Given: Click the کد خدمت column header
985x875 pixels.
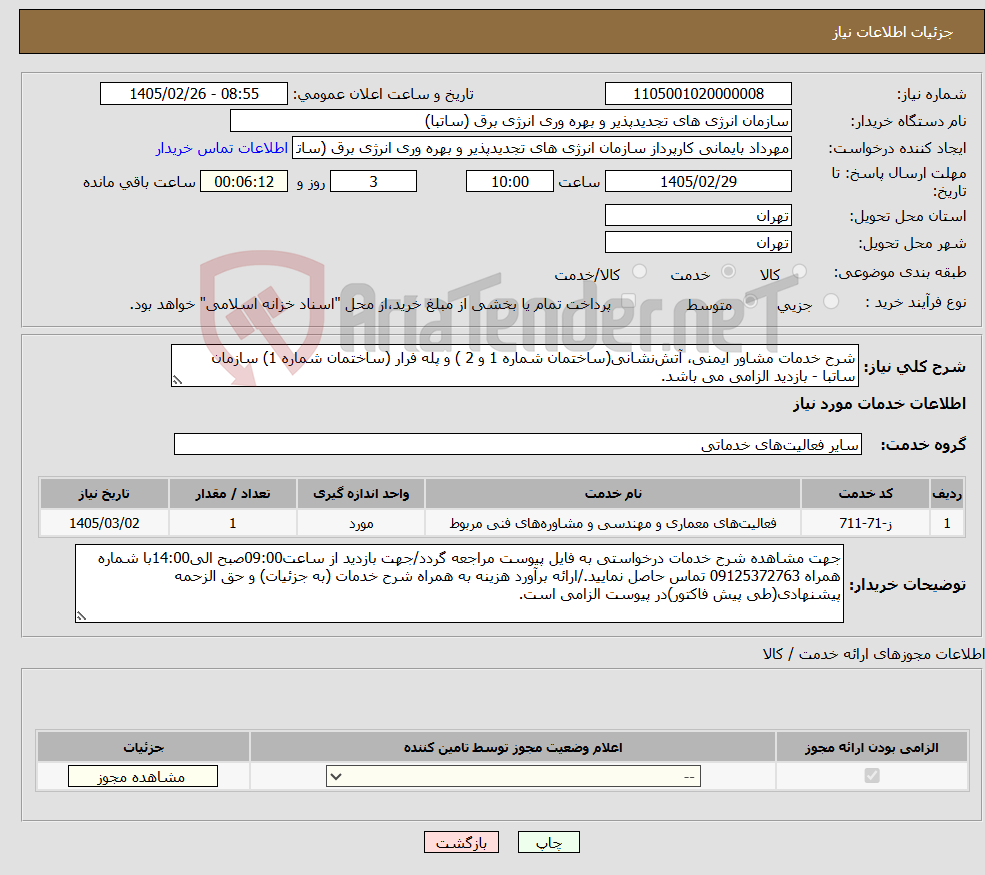Looking at the screenshot, I should point(865,494).
